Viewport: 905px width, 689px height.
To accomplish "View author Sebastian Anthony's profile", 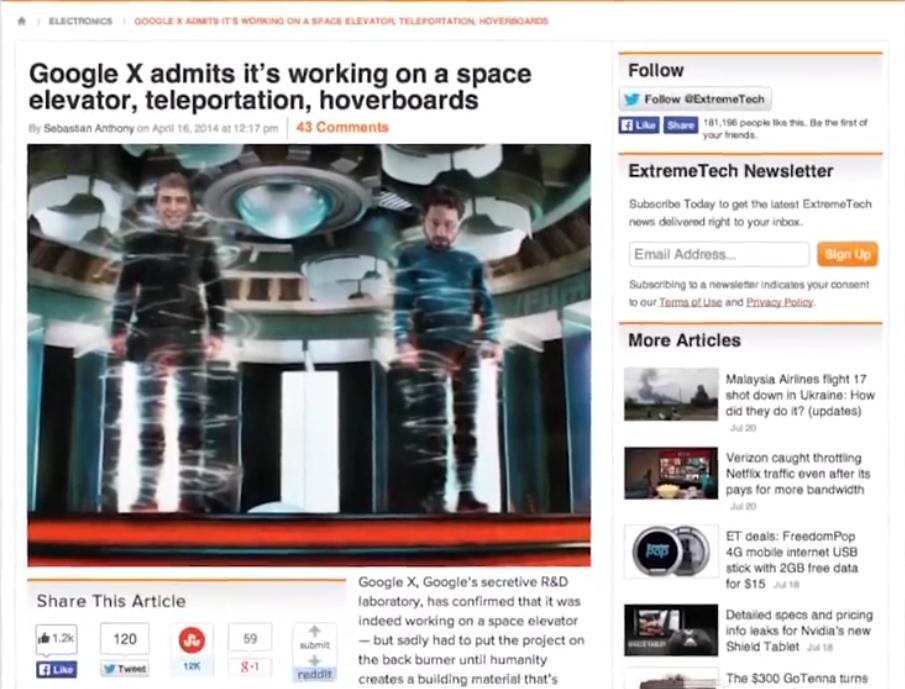I will (x=89, y=128).
